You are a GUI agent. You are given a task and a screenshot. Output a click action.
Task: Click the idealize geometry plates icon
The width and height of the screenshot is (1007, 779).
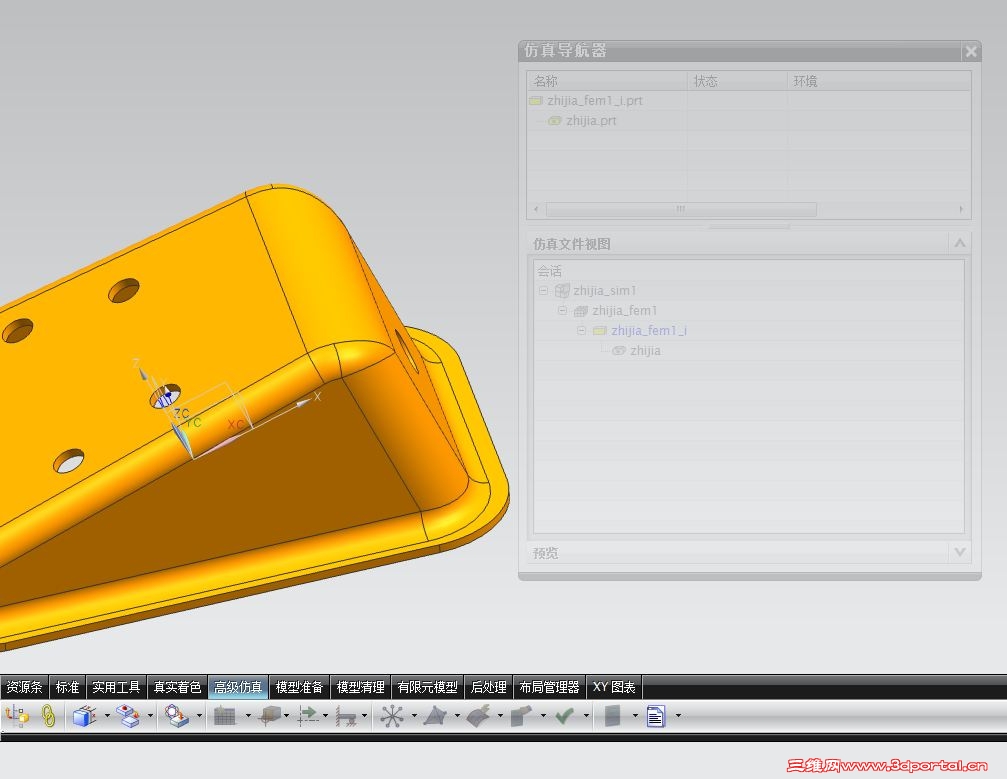(128, 715)
